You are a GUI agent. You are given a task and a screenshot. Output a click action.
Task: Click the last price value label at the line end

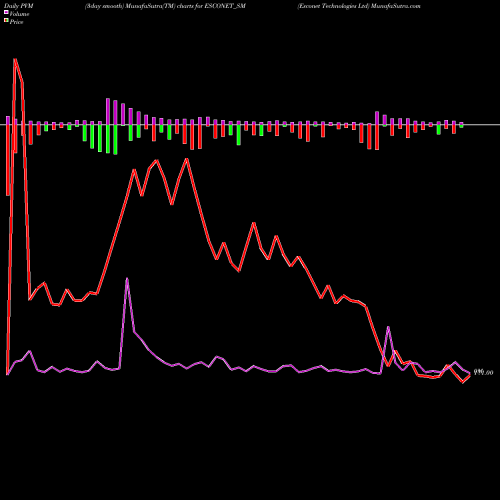484,372
